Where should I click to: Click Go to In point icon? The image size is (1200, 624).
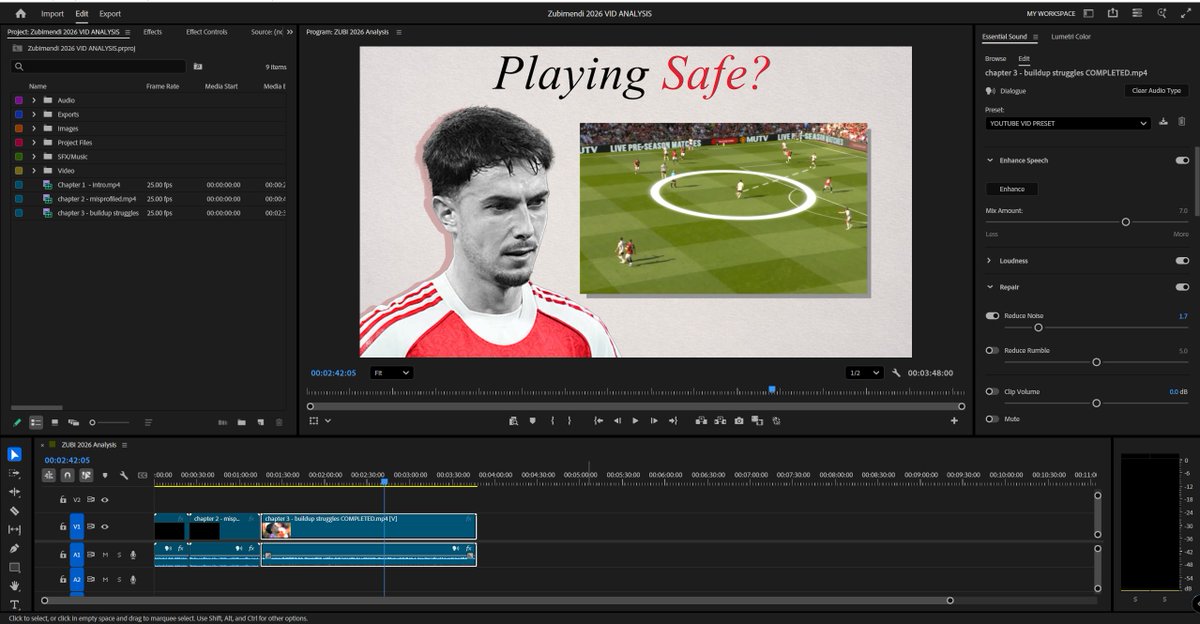point(598,421)
